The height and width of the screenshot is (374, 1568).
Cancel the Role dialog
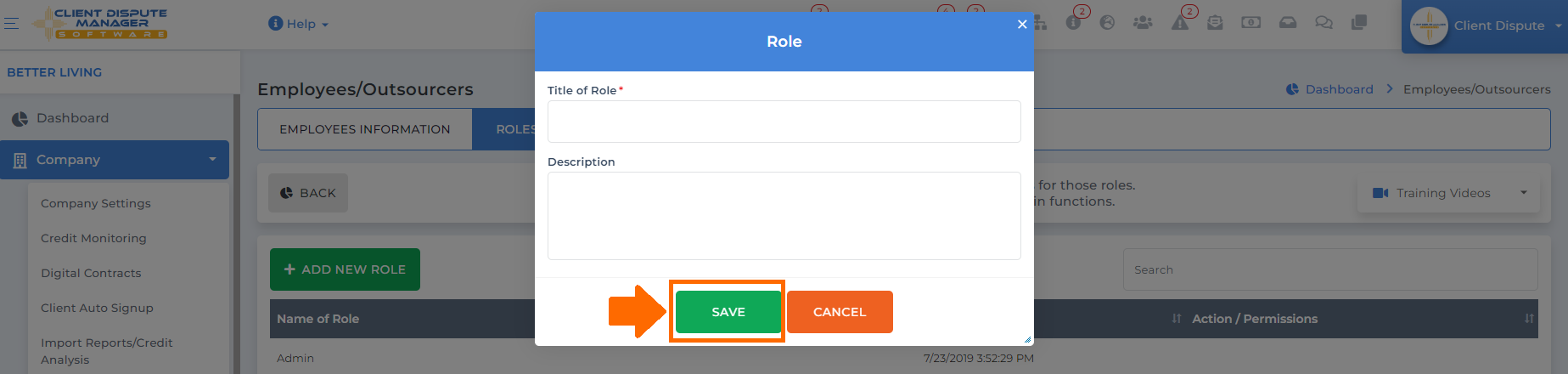click(x=840, y=312)
